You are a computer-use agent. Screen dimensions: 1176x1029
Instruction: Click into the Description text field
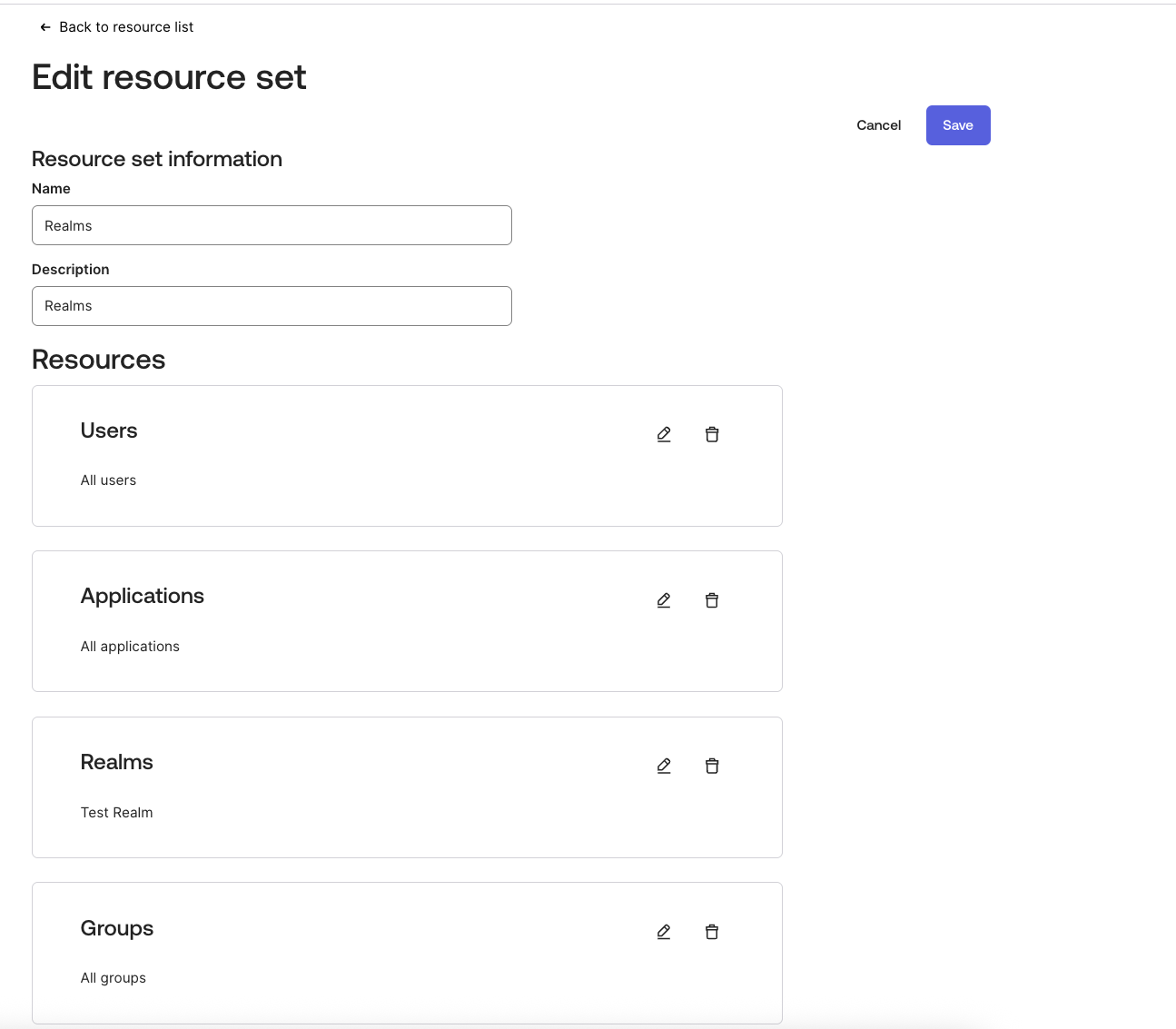click(272, 306)
